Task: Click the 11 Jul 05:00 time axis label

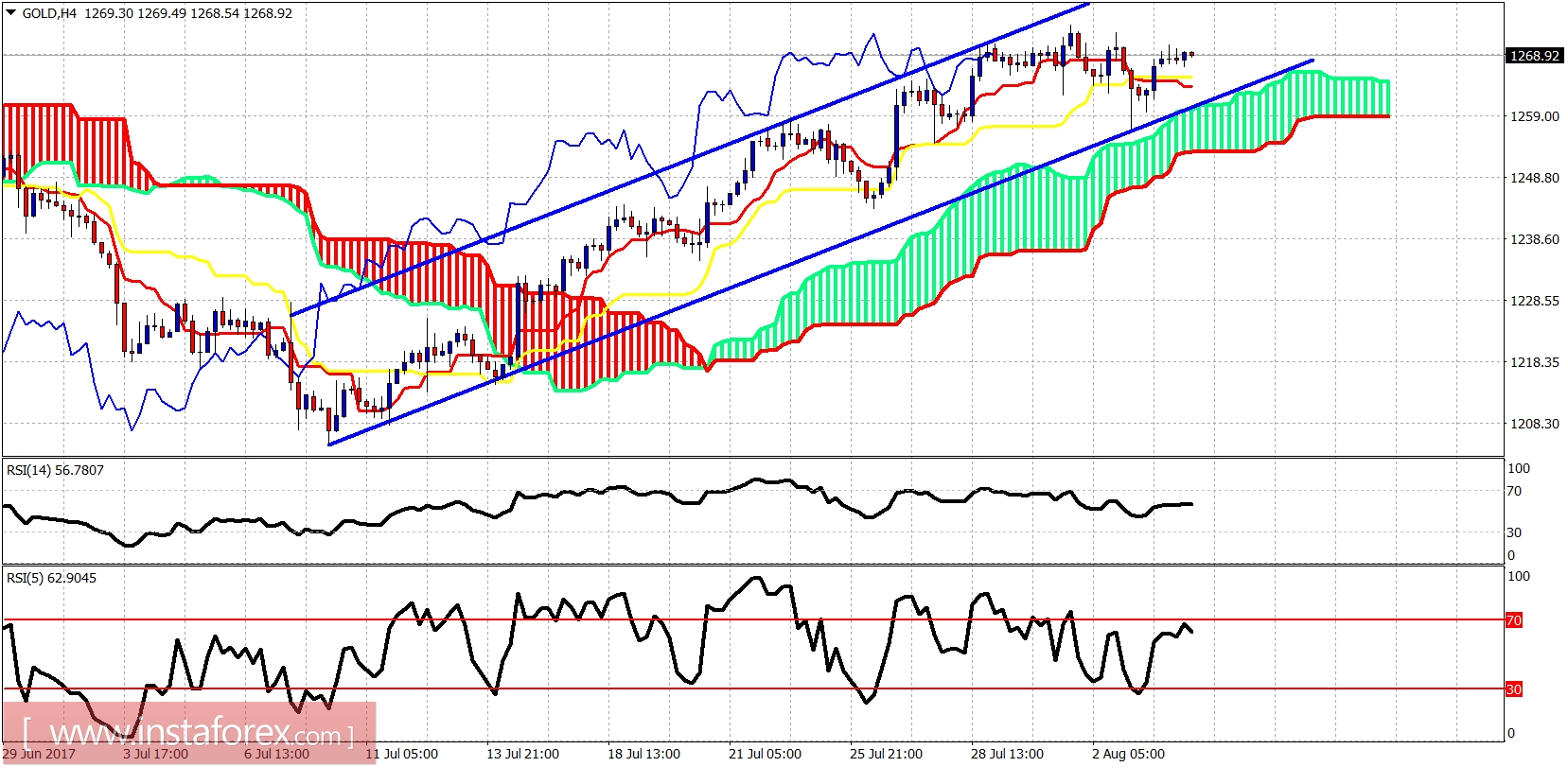Action: pos(402,754)
